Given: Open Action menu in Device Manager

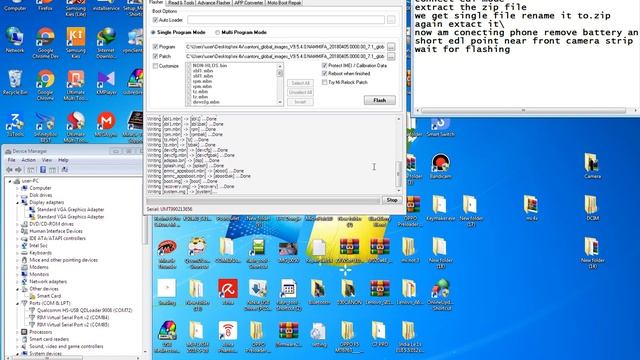Looking at the screenshot, I should coord(29,160).
